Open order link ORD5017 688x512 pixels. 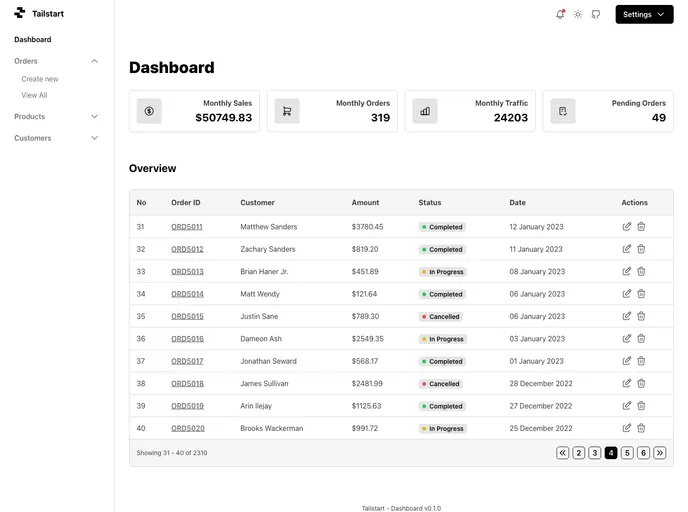pos(187,361)
